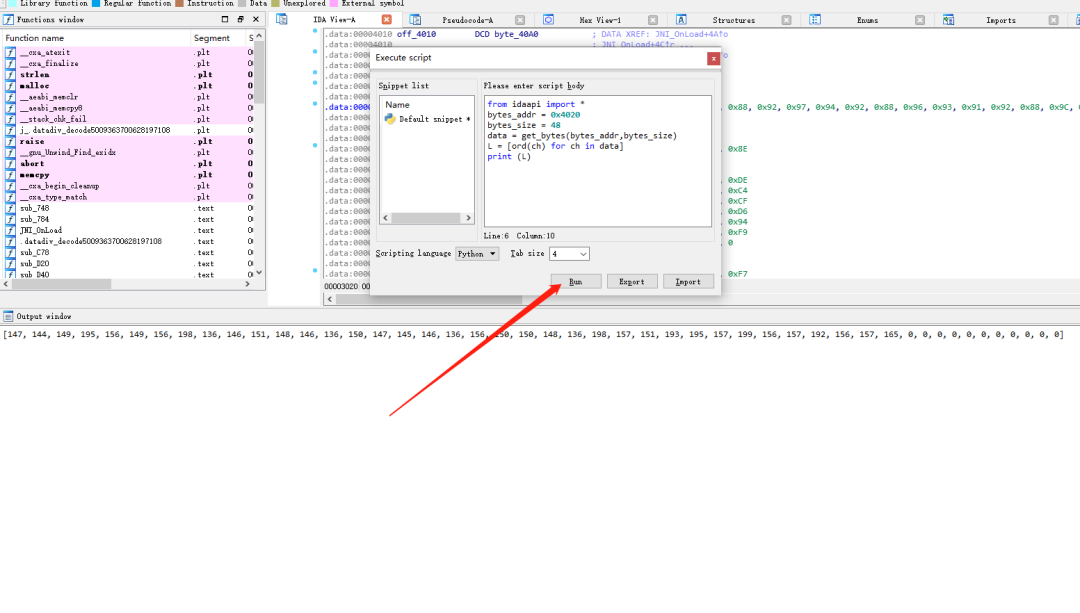
Task: Click the Output window panel icon
Action: coord(8,316)
